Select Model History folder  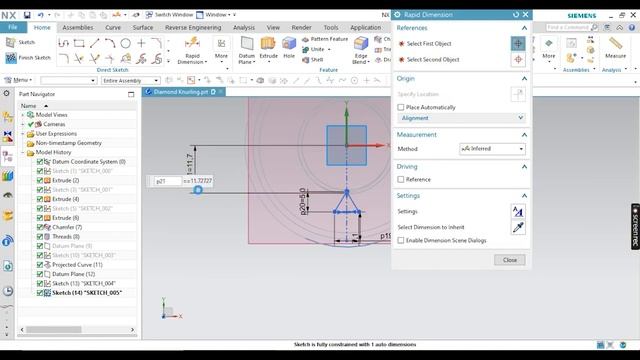(x=53, y=152)
